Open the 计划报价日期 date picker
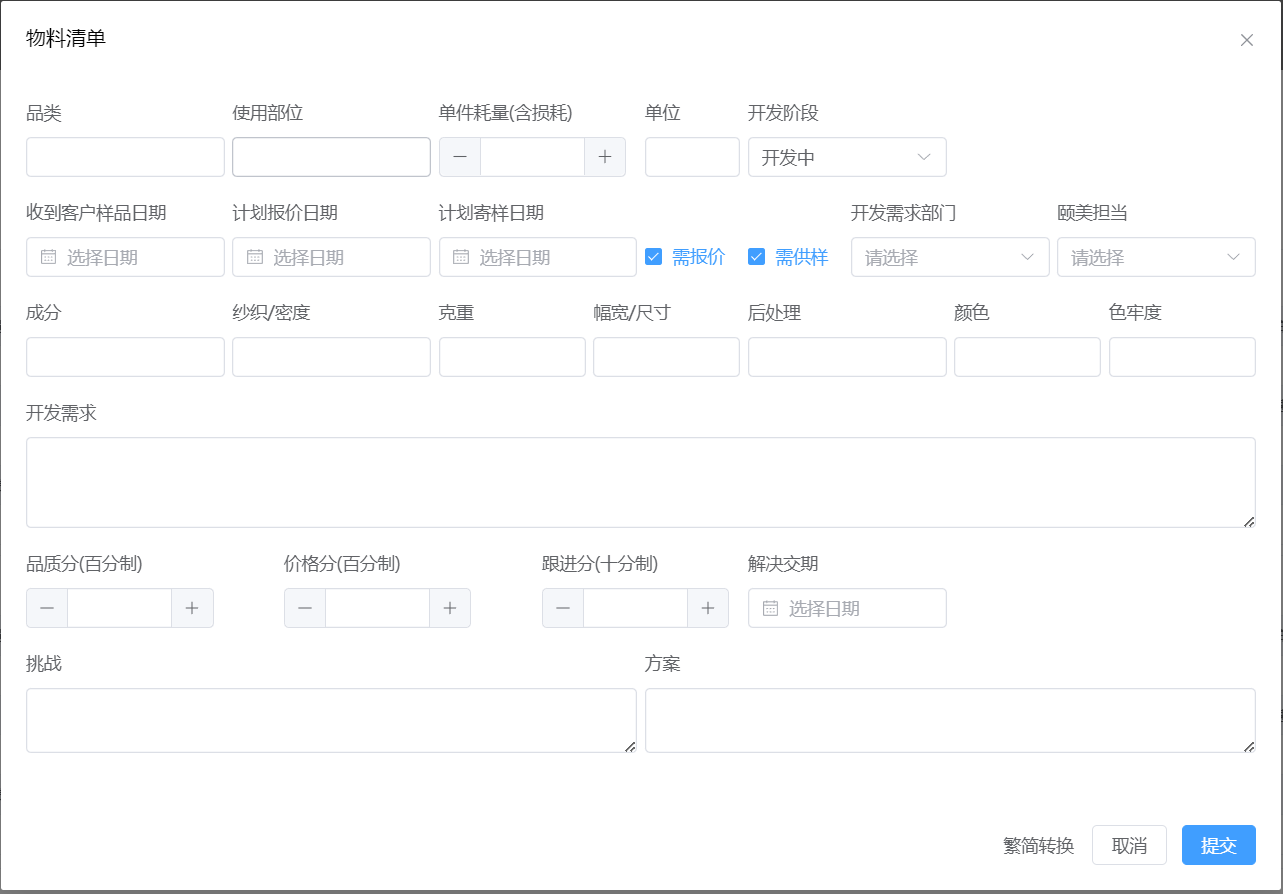This screenshot has height=894, width=1283. [331, 257]
